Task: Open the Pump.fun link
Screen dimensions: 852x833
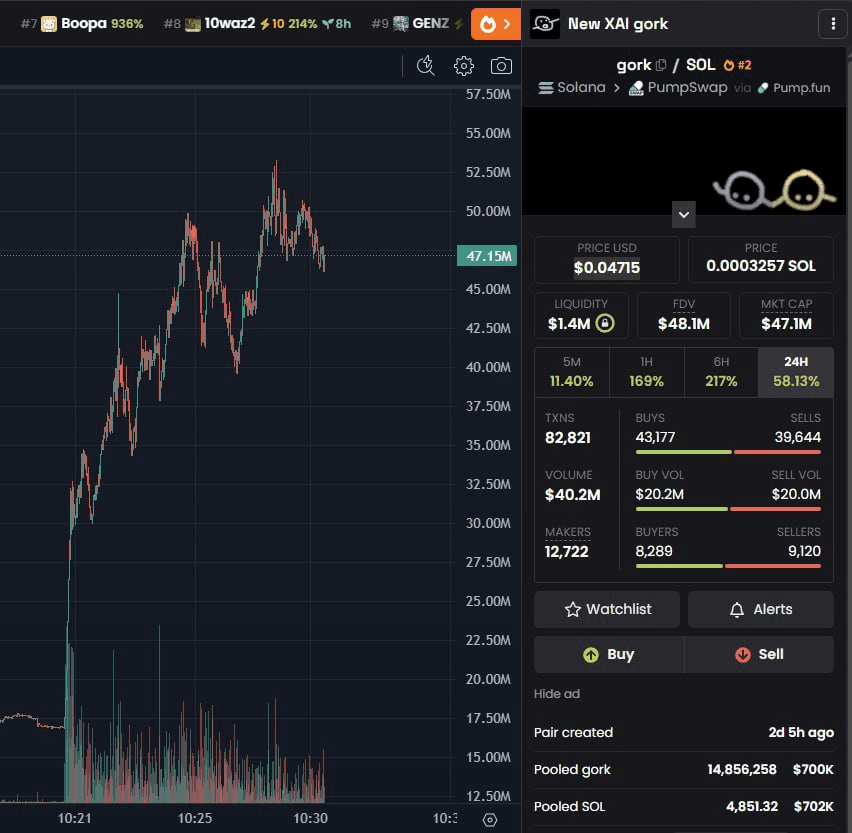Action: [x=794, y=87]
